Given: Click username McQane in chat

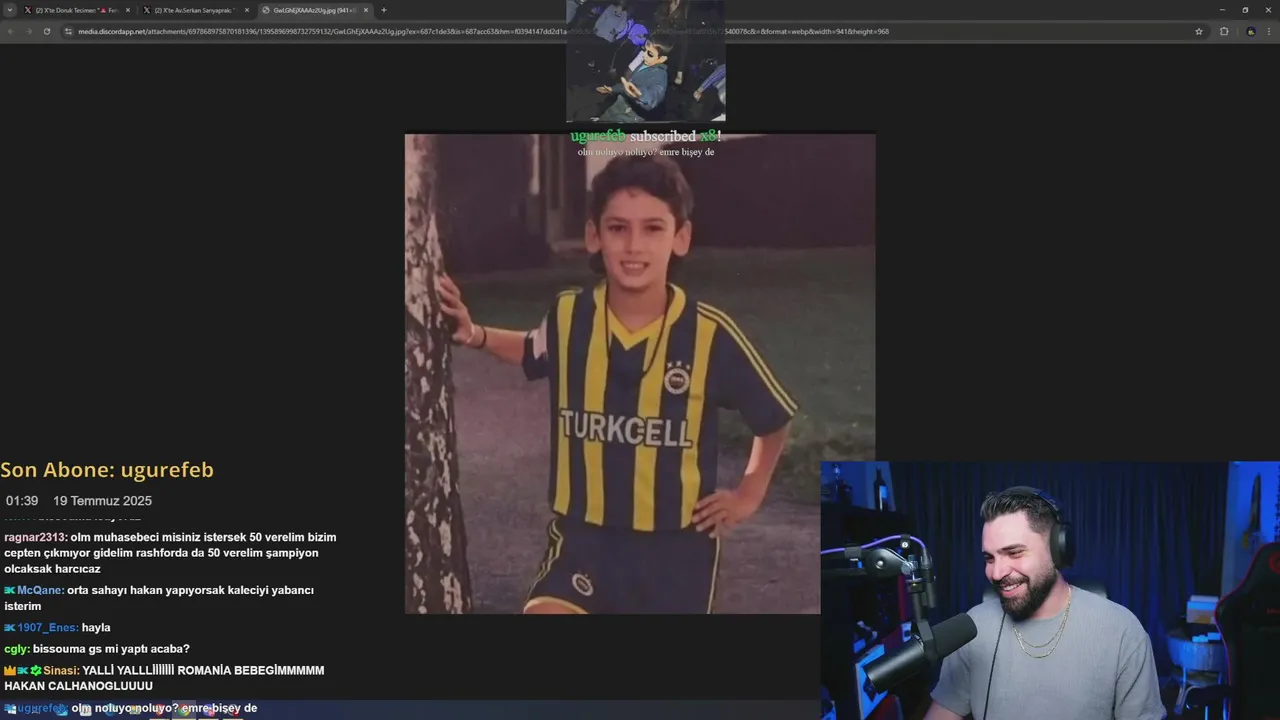Looking at the screenshot, I should pyautogui.click(x=40, y=590).
